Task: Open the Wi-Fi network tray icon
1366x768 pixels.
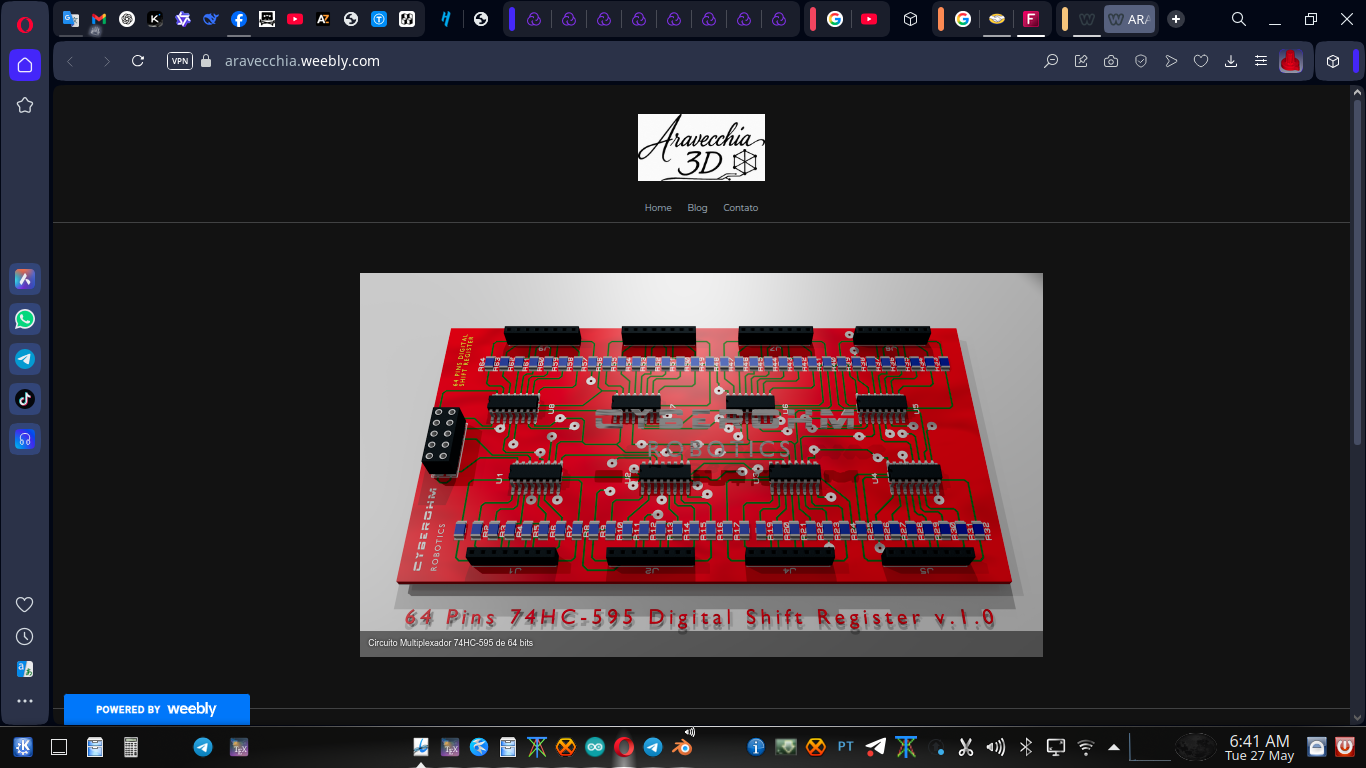Action: (1086, 747)
